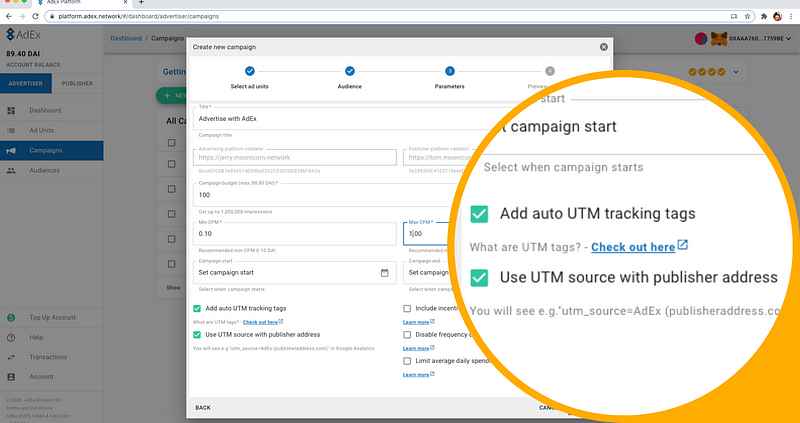
Task: Click the round account identicon beside MetaMask
Action: (702, 39)
